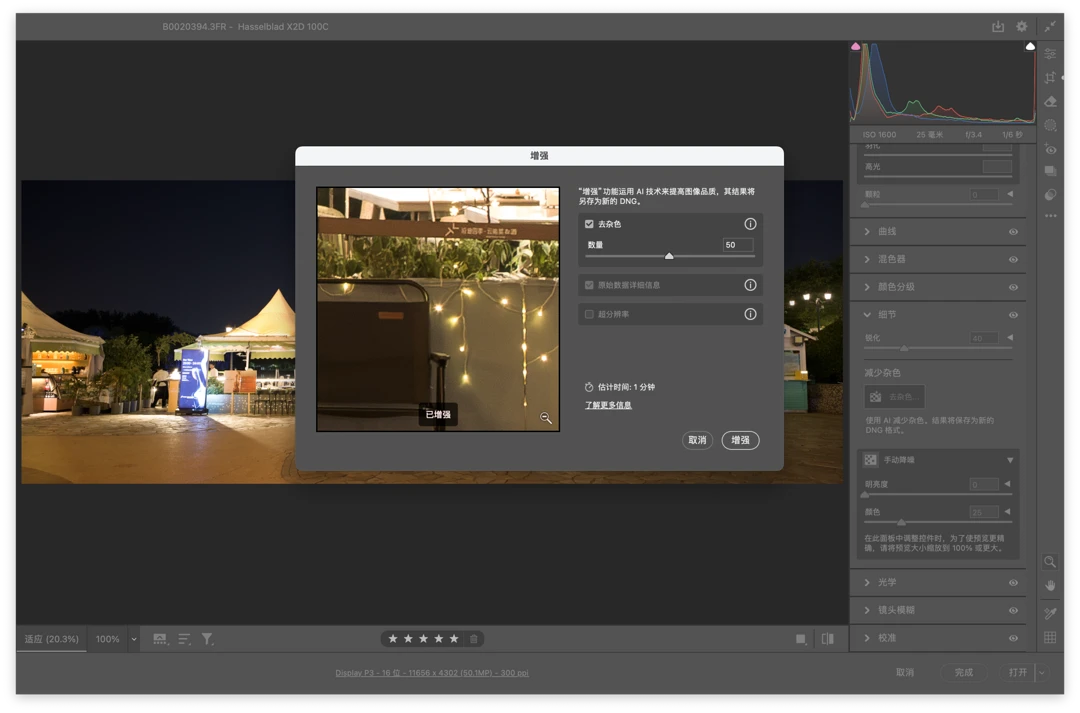Open the Presets panel icon
Screen dimensions: 1080x713
coord(1050,194)
